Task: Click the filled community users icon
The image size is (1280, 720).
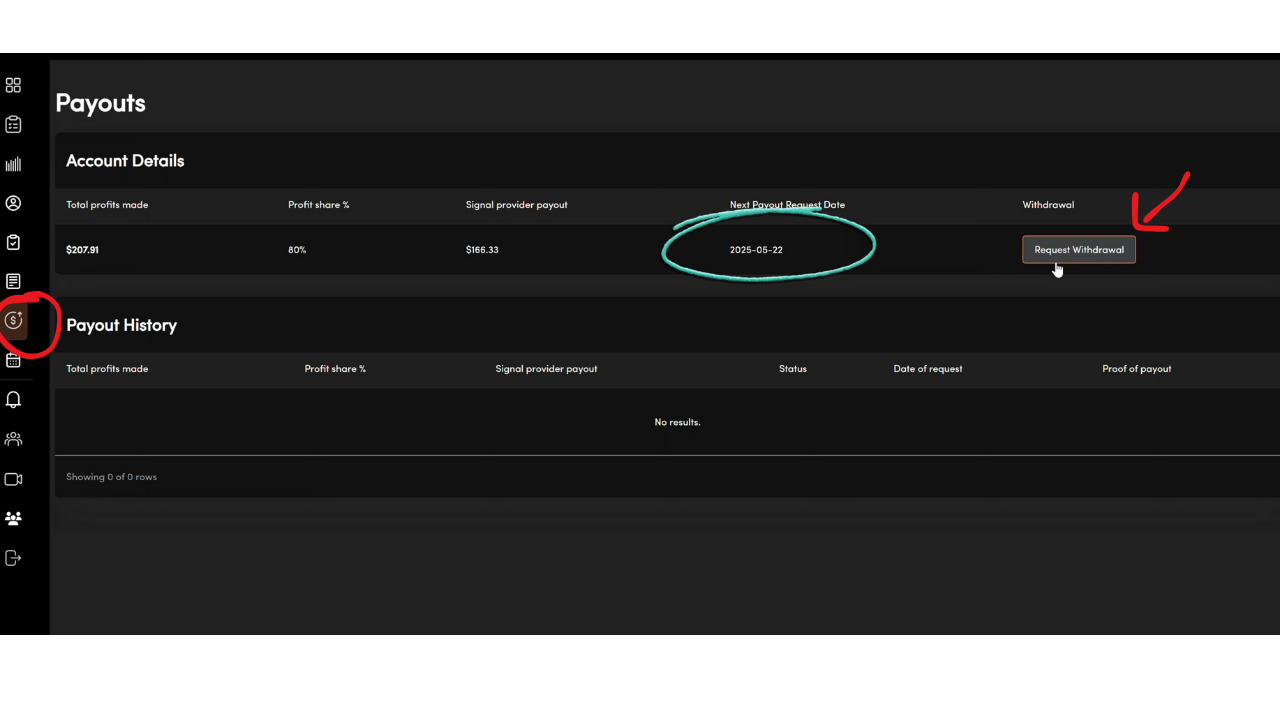Action: [13, 519]
